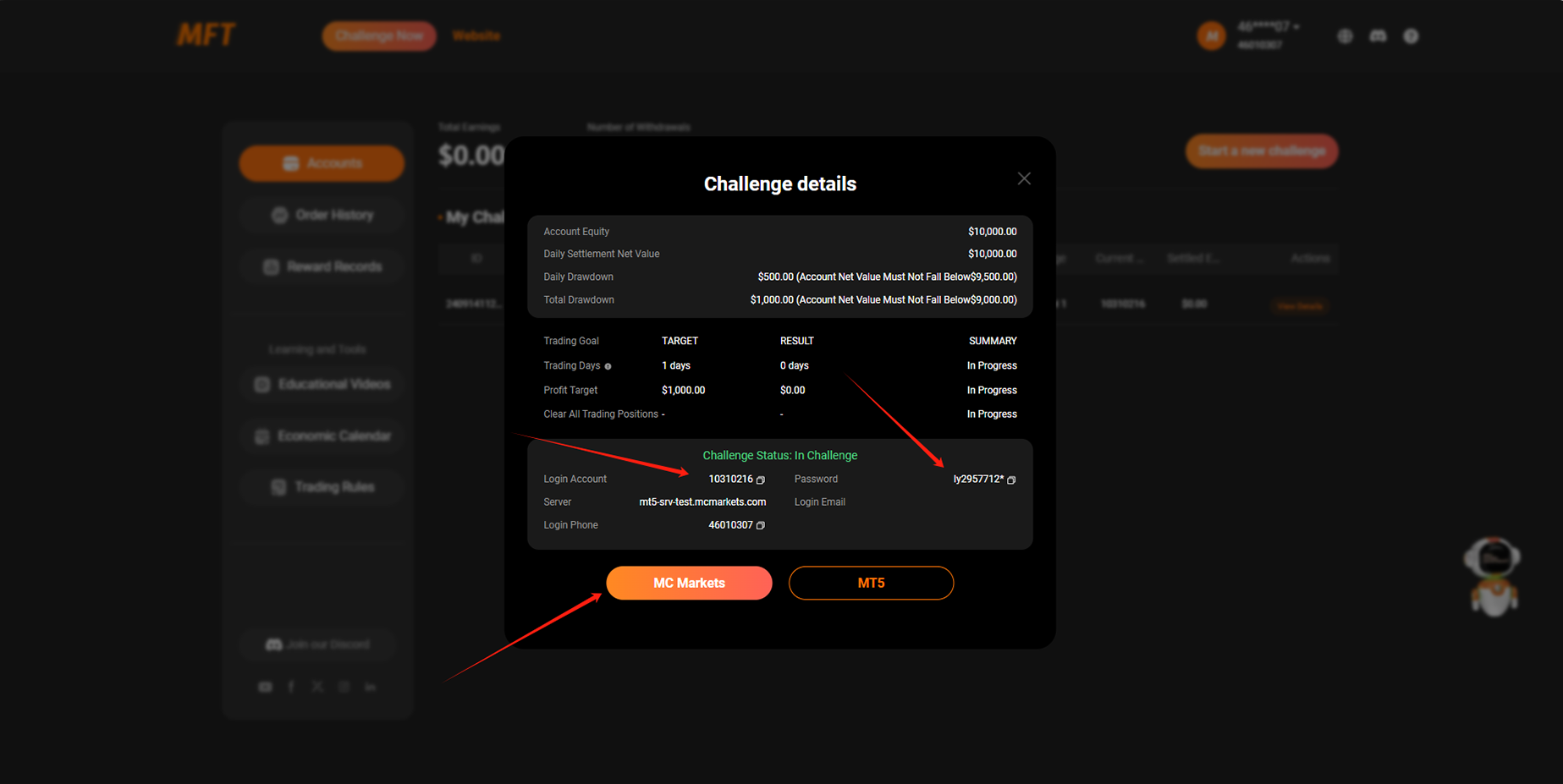Click Join our Discord button
Screen dimensions: 1563x784
pyautogui.click(x=318, y=644)
